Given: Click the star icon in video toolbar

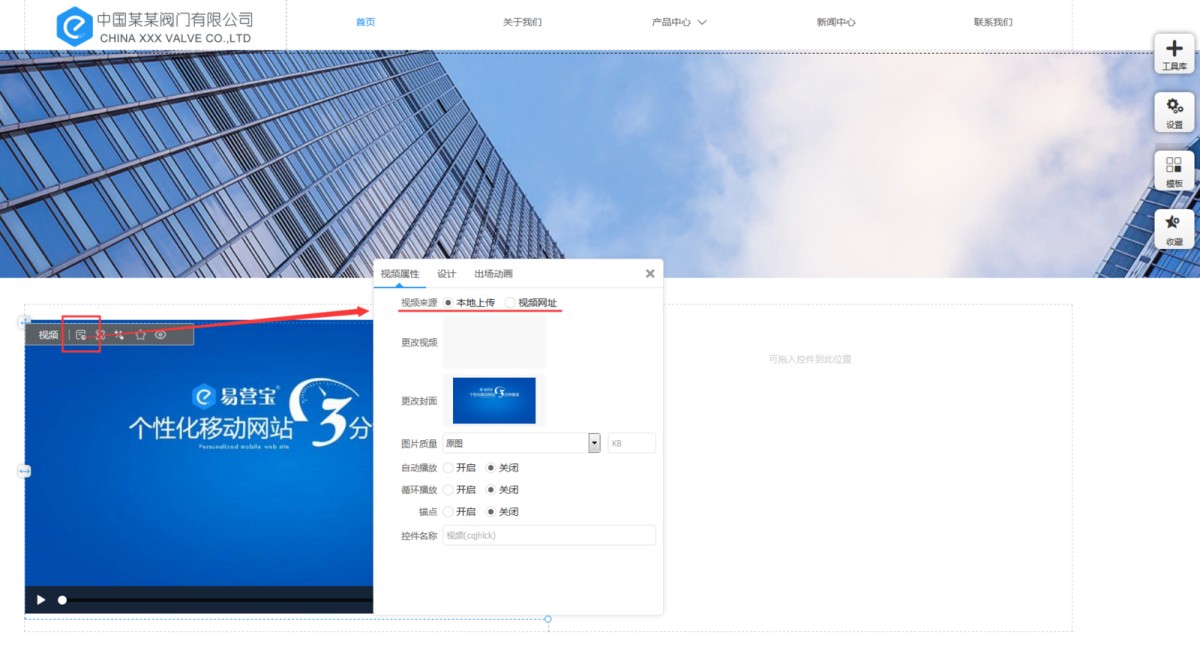Looking at the screenshot, I should point(141,335).
